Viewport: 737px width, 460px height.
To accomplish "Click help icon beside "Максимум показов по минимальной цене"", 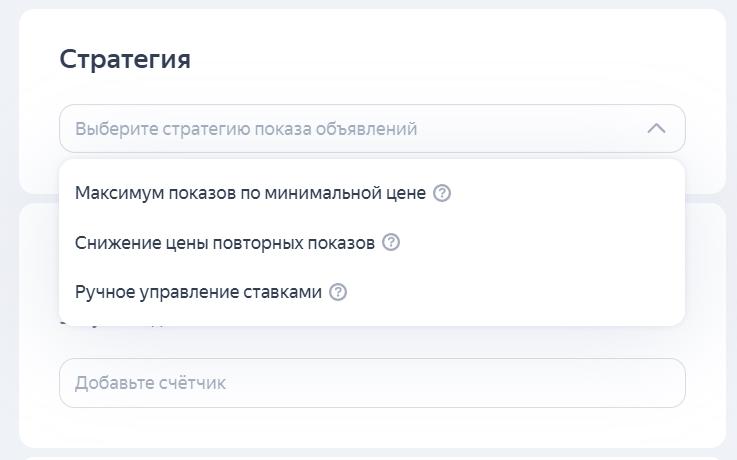I will 442,193.
